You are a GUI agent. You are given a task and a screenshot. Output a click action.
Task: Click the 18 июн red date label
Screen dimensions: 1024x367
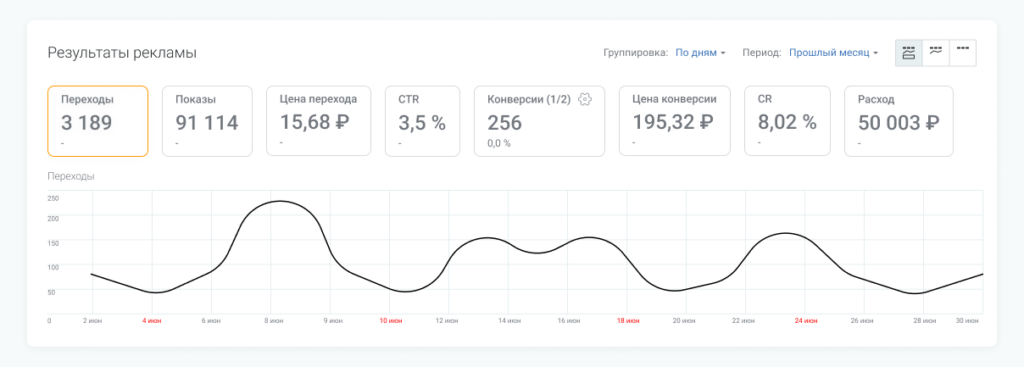(627, 321)
